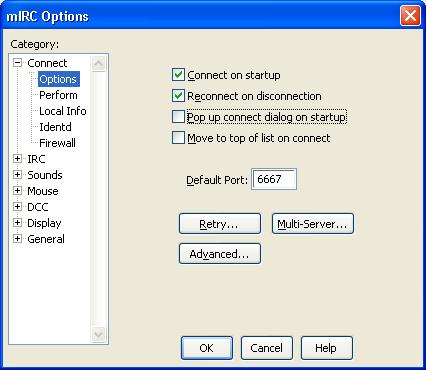
Task: Select the IRC category label
Action: tap(36, 159)
